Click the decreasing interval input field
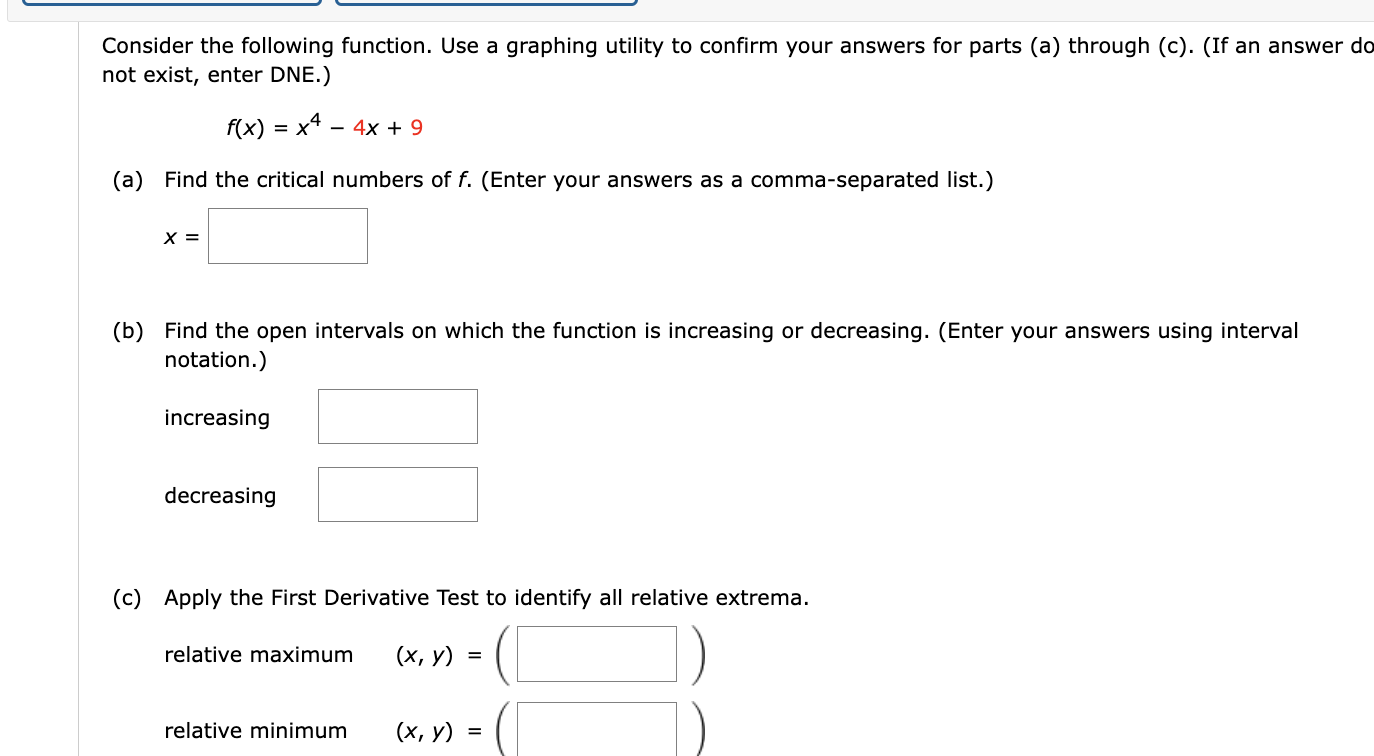This screenshot has height=756, width=1374. tap(397, 494)
